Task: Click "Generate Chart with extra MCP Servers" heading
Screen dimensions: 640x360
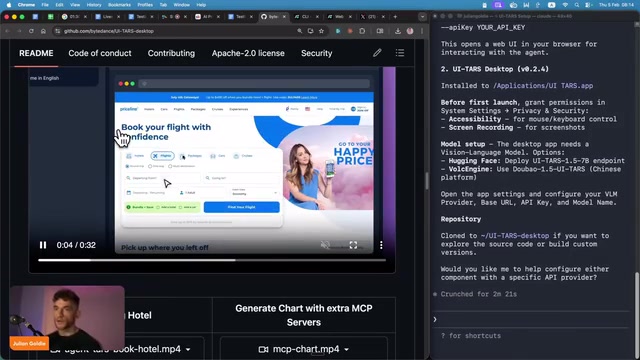Action: point(304,315)
